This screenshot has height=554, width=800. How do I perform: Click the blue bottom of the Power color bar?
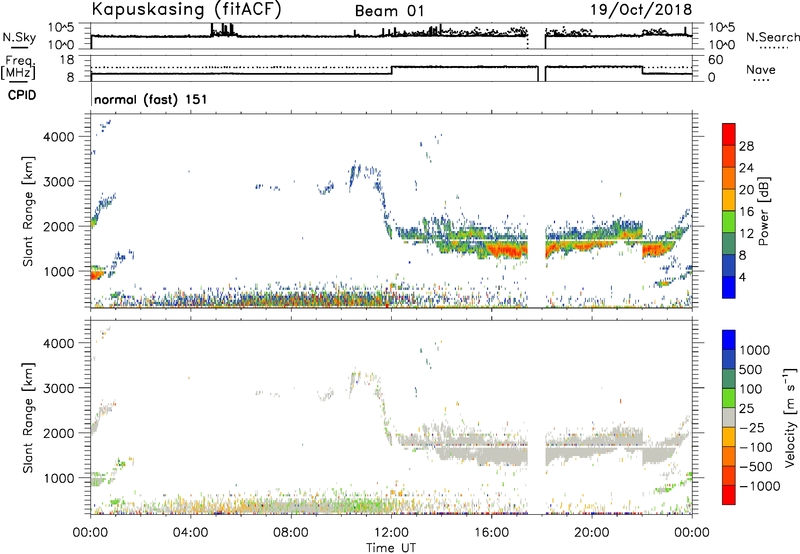coord(729,287)
